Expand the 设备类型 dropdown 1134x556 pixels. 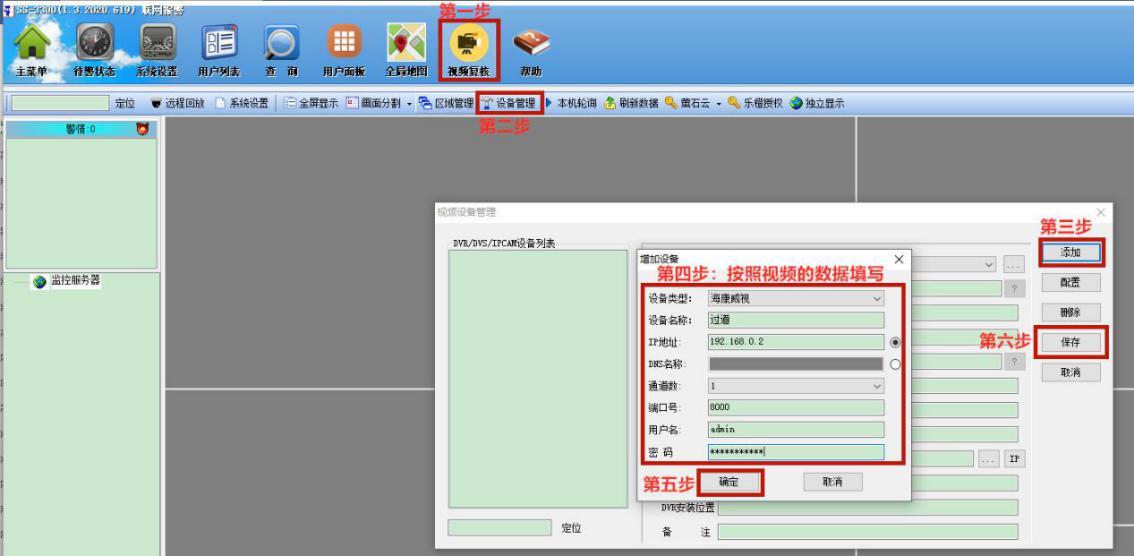click(877, 298)
